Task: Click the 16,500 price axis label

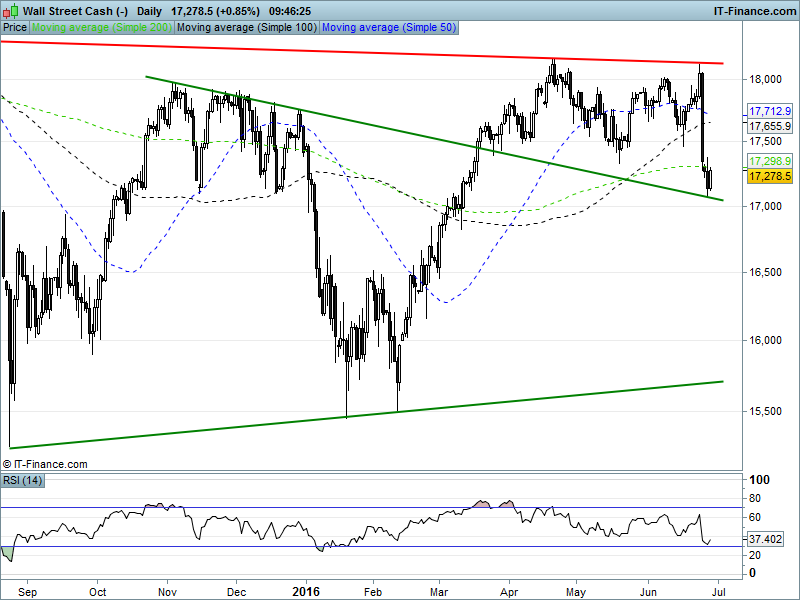Action: pos(765,272)
